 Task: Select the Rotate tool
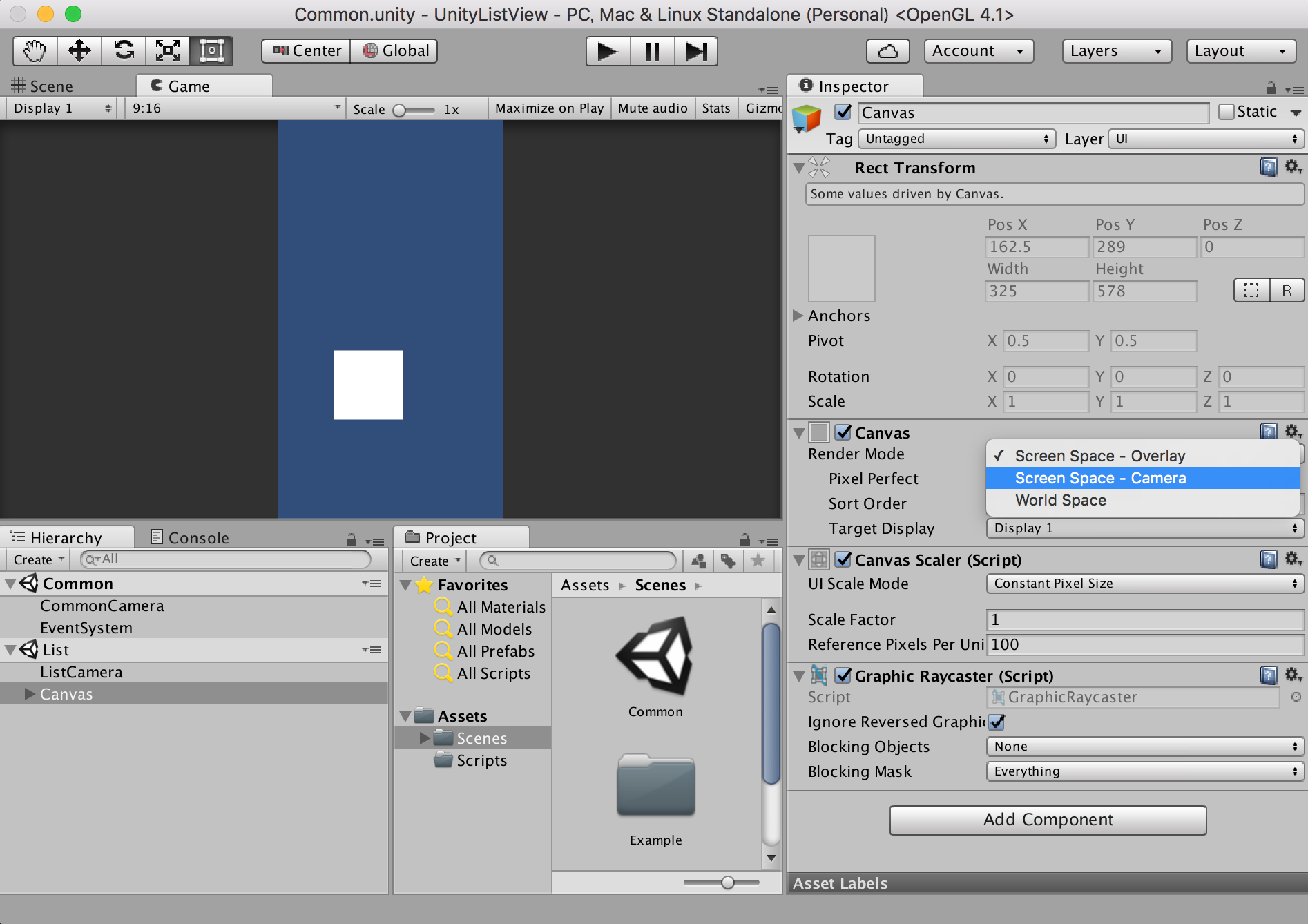click(x=124, y=51)
